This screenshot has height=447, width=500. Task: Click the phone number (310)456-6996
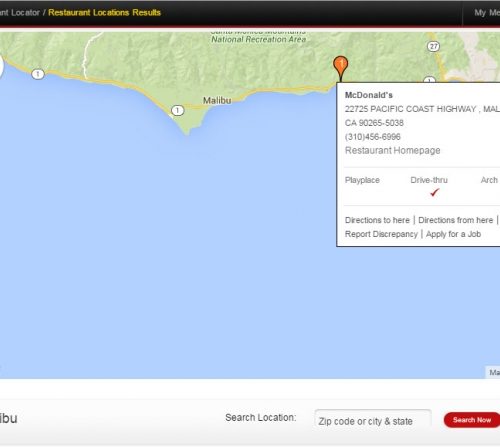click(x=373, y=137)
